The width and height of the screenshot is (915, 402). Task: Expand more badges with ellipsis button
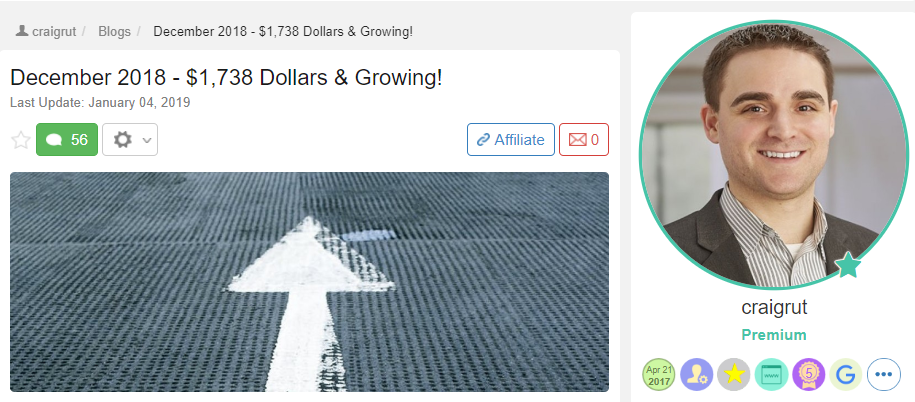884,375
